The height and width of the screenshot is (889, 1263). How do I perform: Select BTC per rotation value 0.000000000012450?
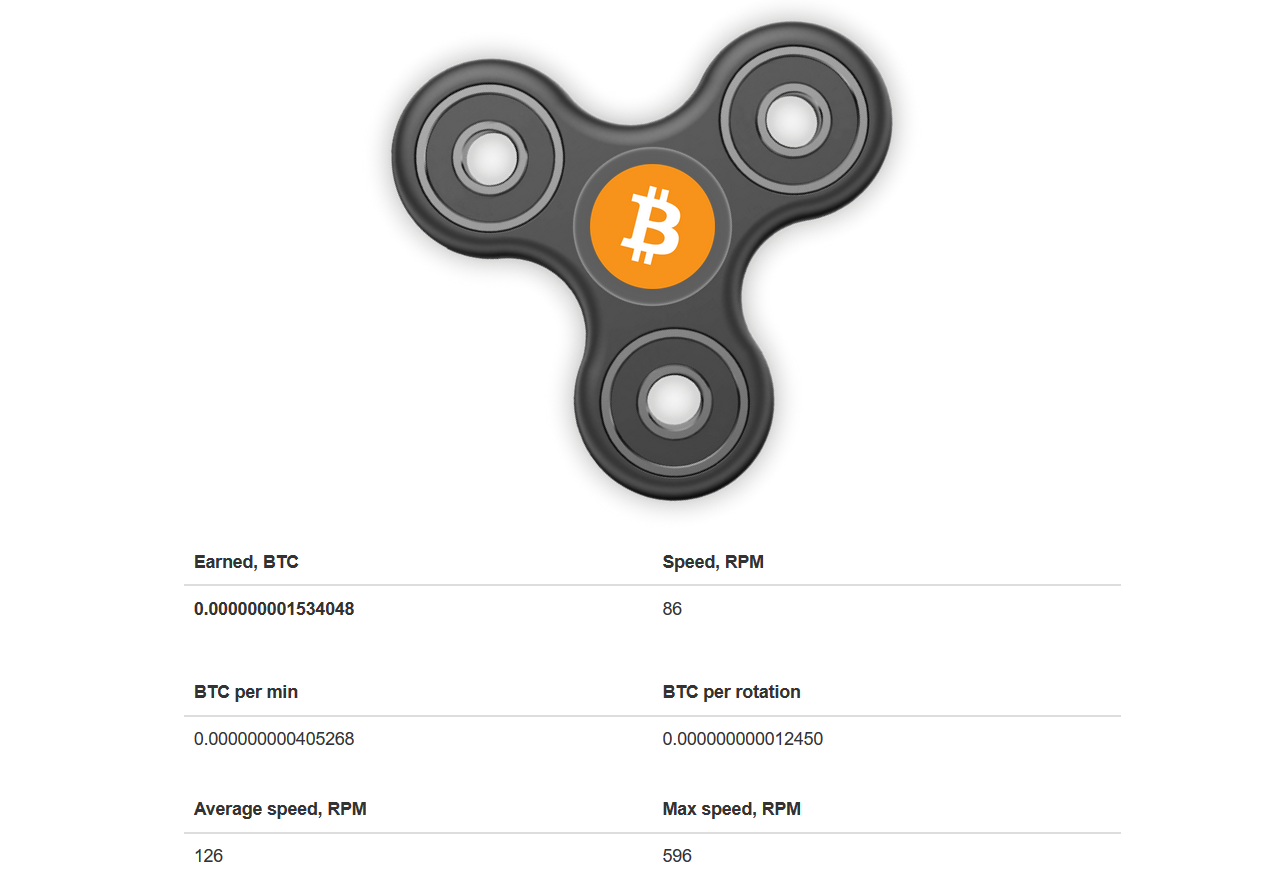(742, 740)
